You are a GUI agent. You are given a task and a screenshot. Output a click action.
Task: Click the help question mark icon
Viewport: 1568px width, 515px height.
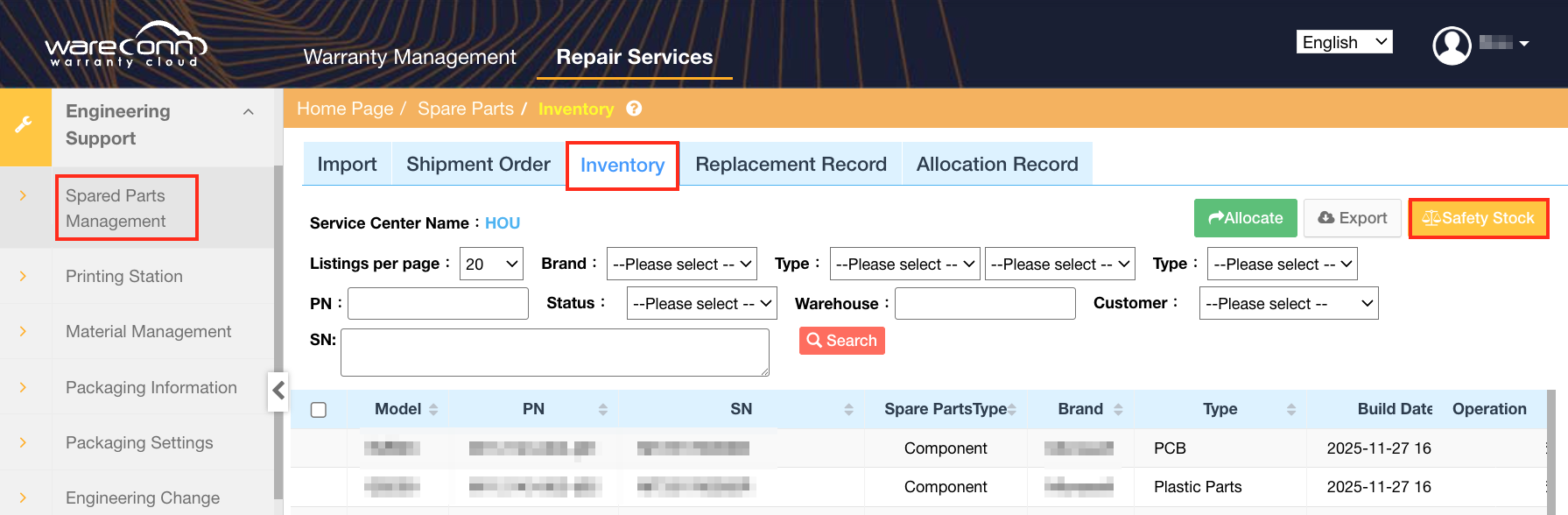click(x=634, y=109)
